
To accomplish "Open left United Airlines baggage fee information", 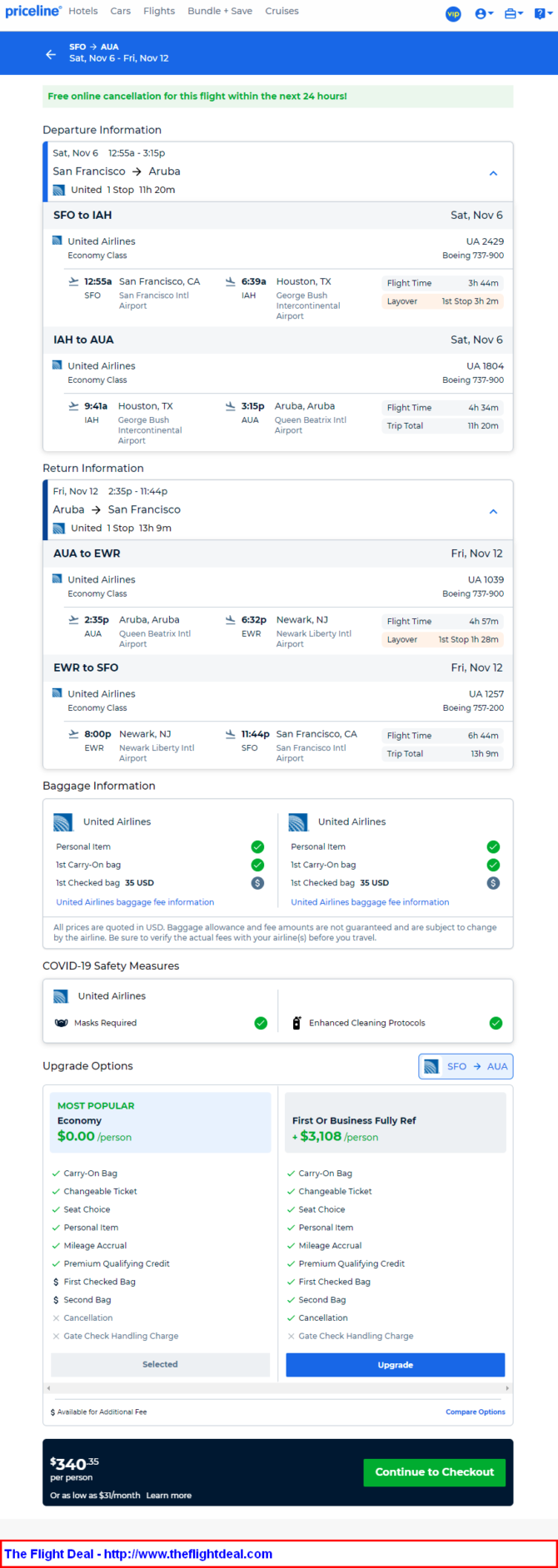I will point(135,902).
